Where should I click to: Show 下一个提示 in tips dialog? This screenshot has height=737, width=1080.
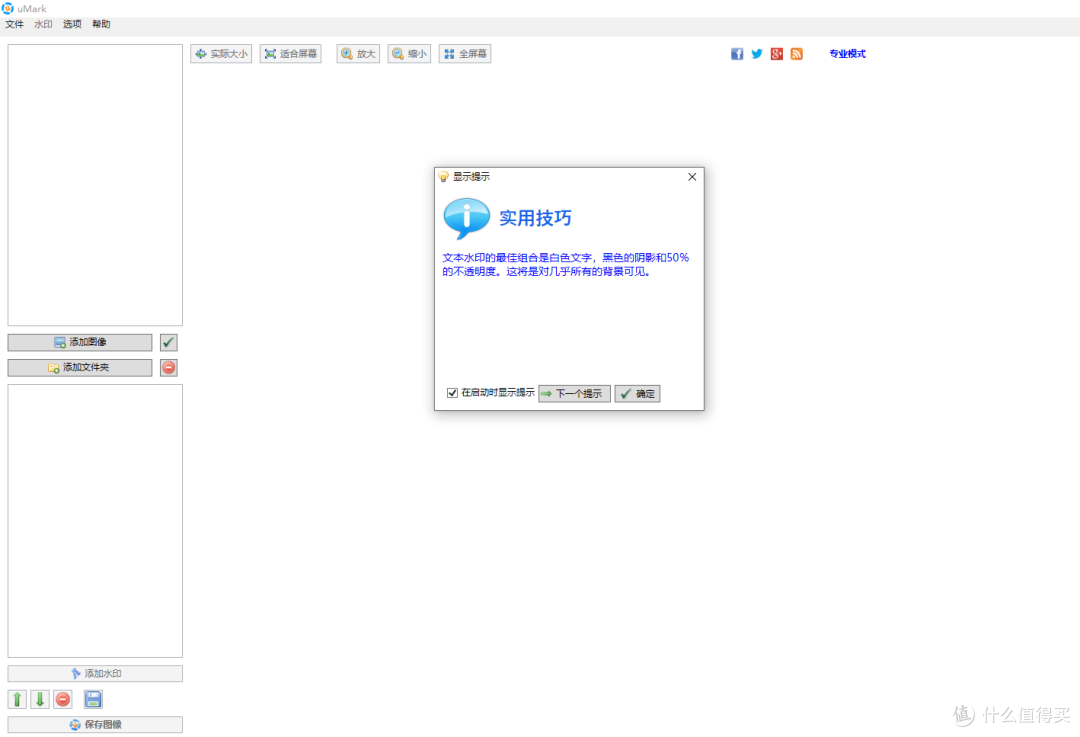coord(574,394)
